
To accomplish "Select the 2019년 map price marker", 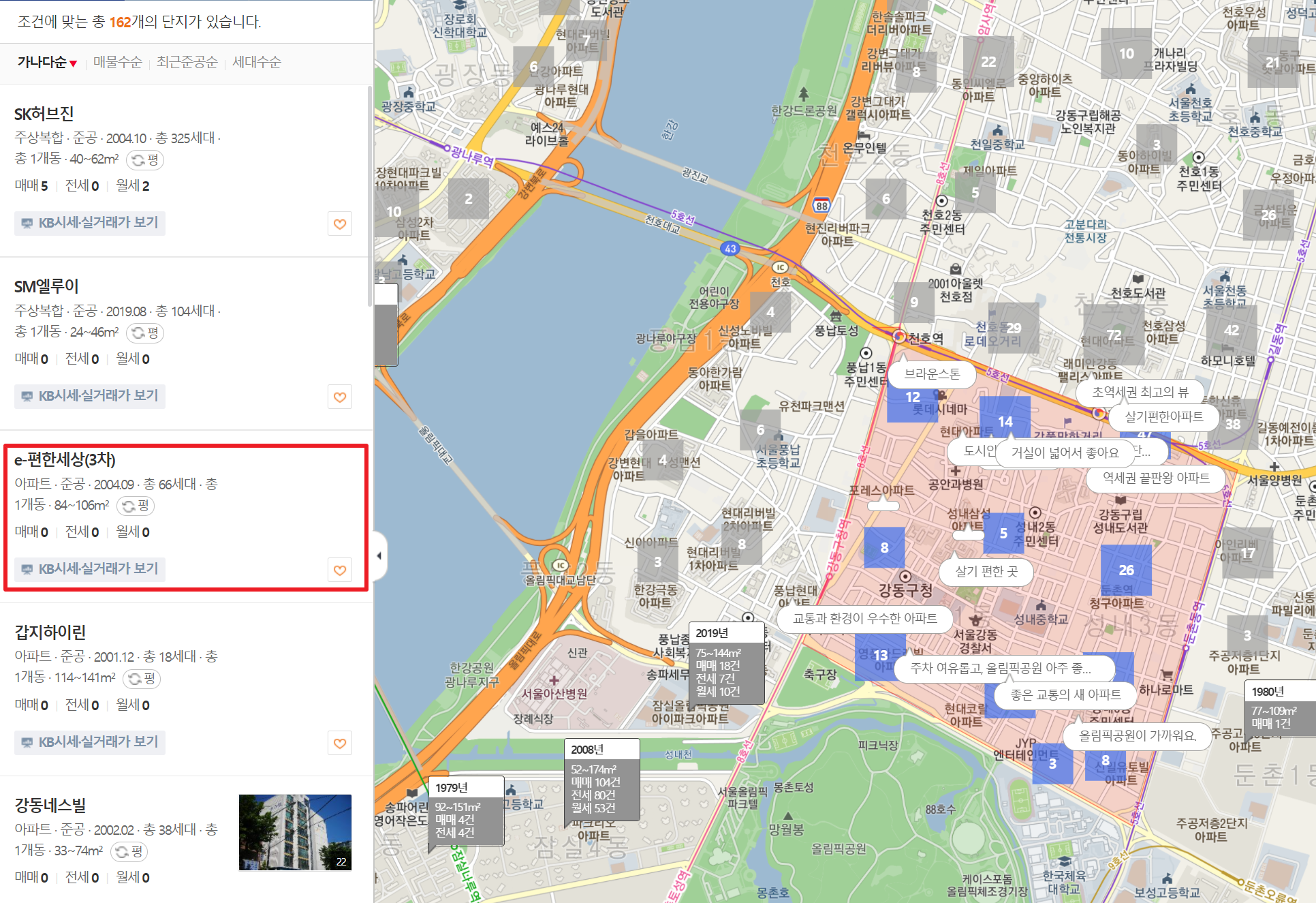I will pyautogui.click(x=726, y=662).
